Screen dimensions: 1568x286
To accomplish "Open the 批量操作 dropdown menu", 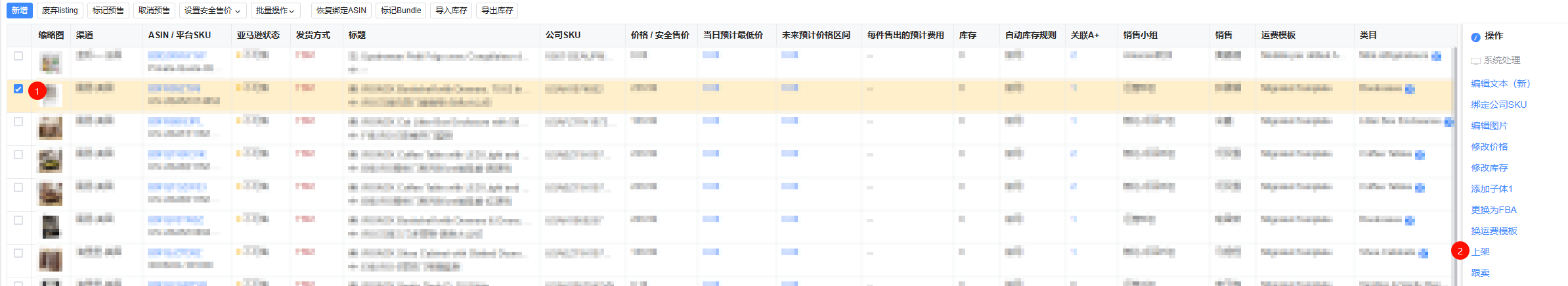I will [274, 11].
